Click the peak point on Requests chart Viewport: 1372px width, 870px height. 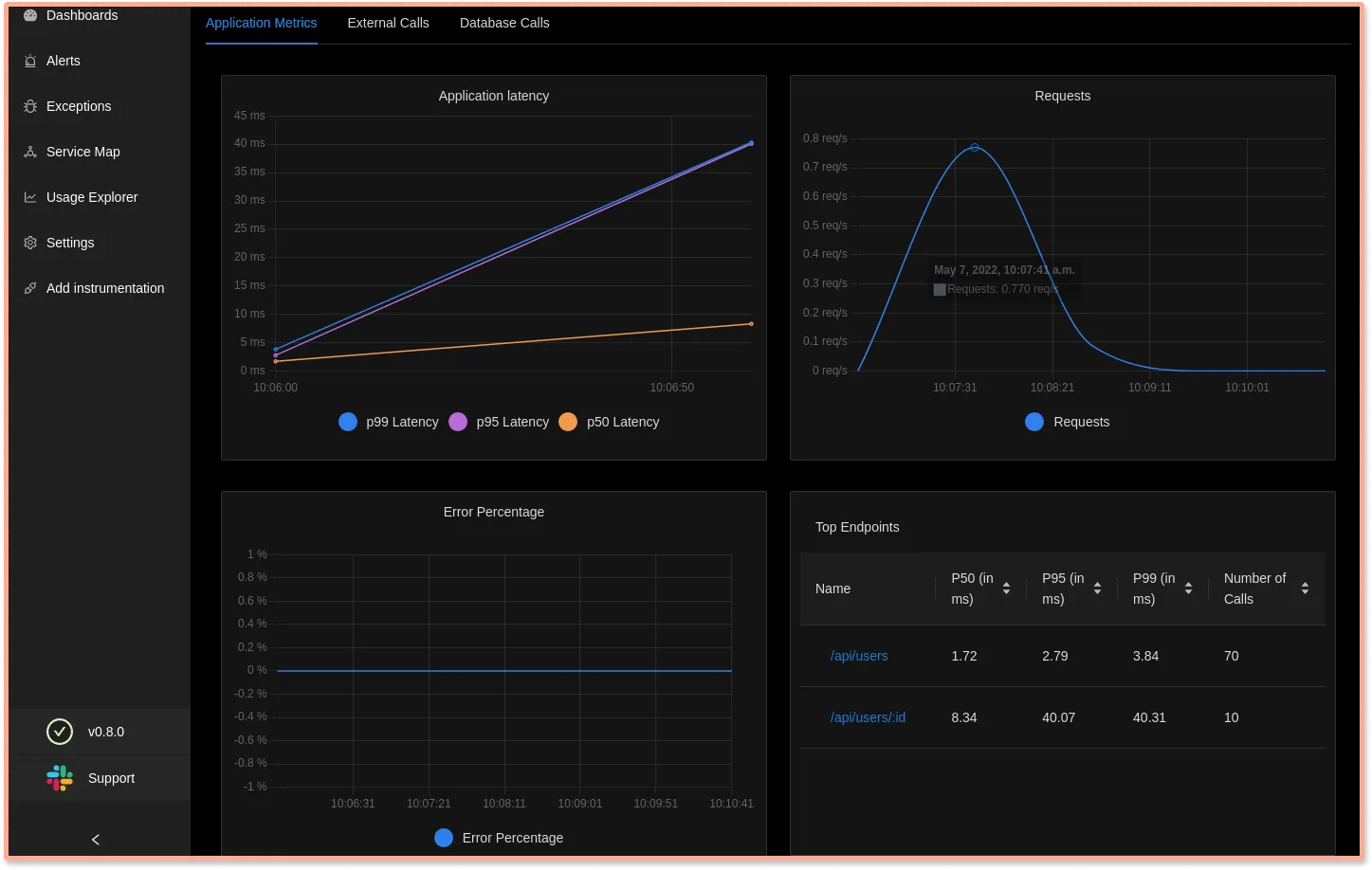(974, 147)
